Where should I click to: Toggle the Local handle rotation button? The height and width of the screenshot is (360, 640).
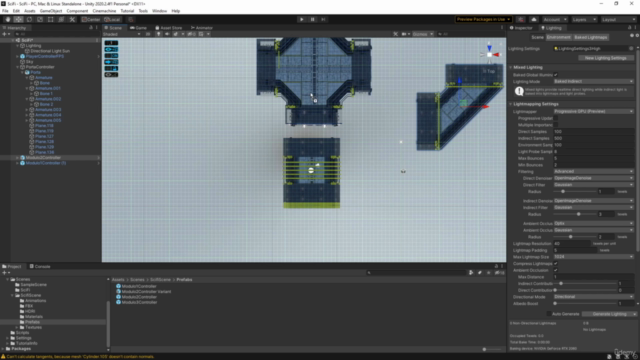click(112, 19)
